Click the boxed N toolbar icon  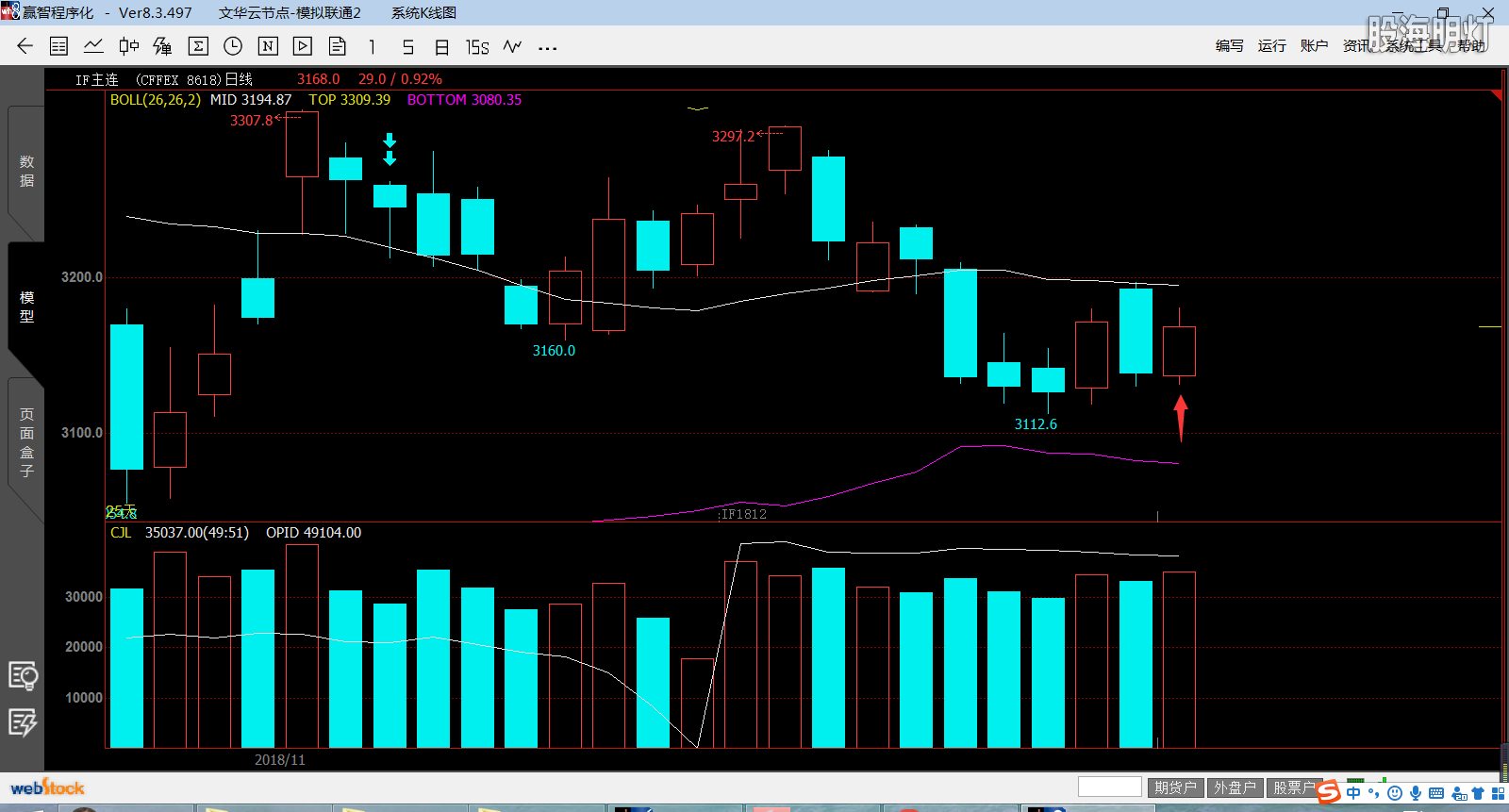click(268, 46)
